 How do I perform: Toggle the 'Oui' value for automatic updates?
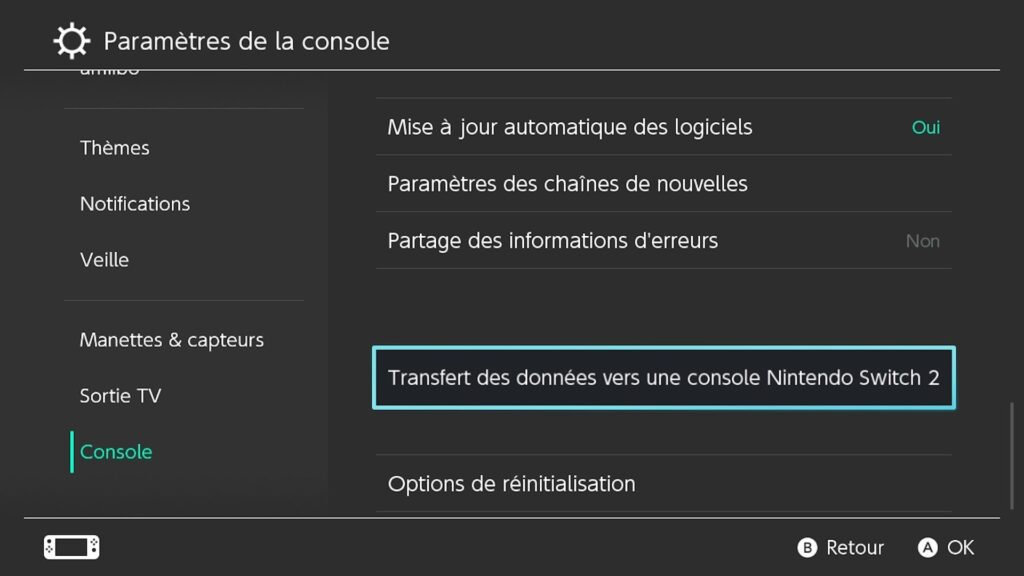pos(925,127)
